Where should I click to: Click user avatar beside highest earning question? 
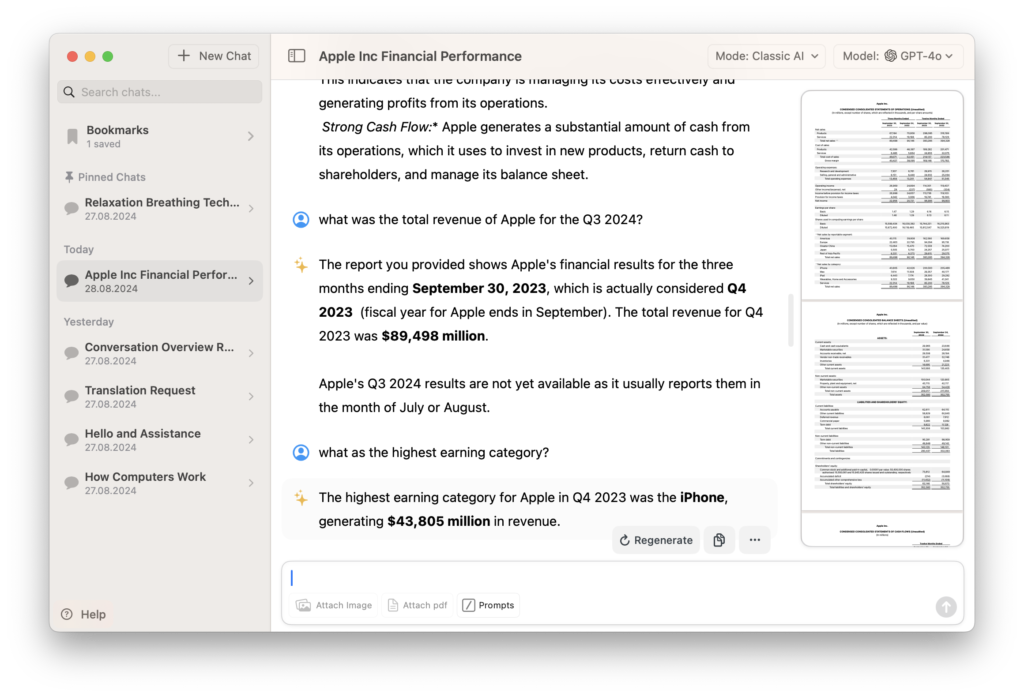click(301, 452)
